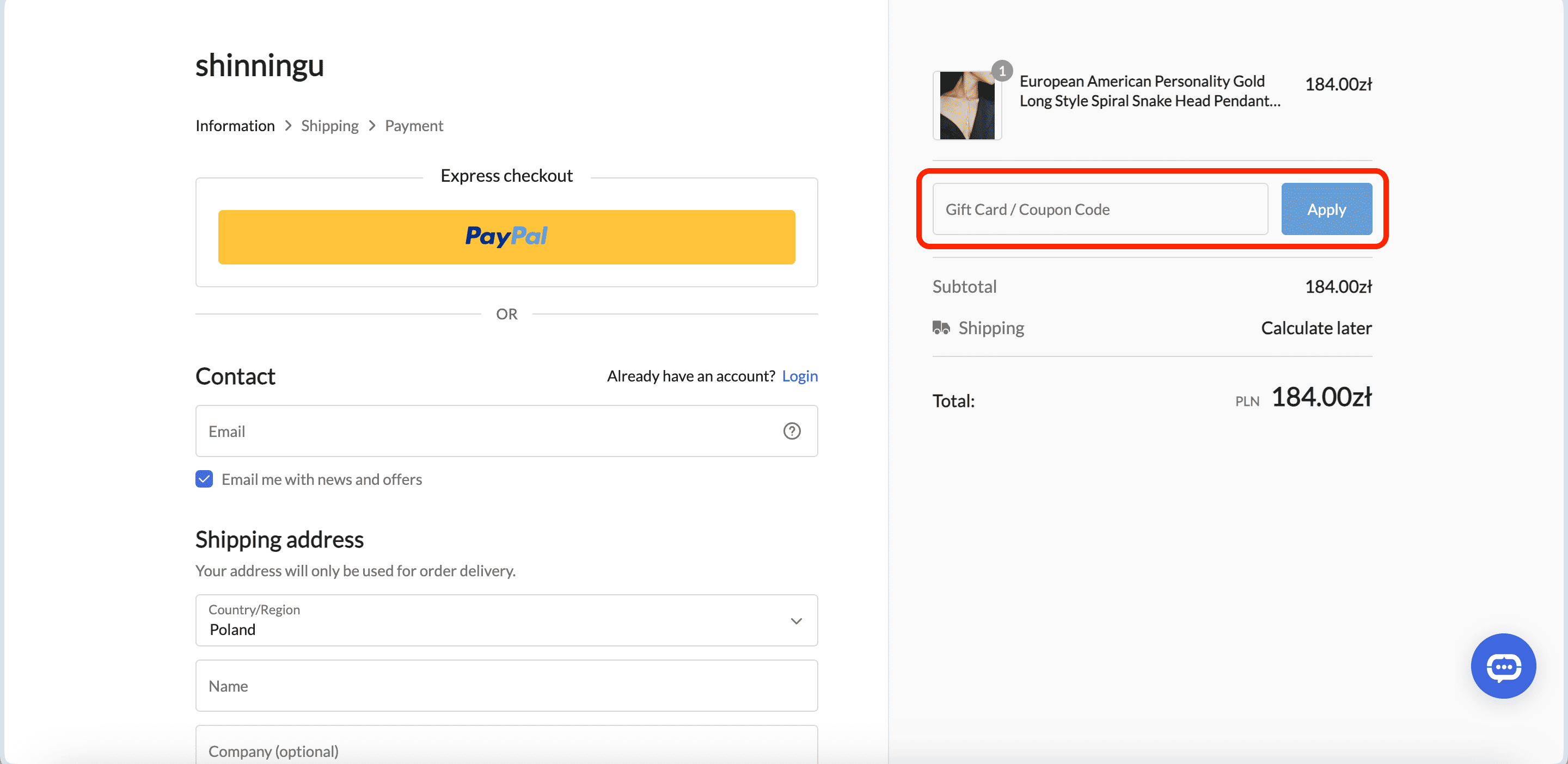Click the email help question mark icon
The height and width of the screenshot is (764, 1568).
pyautogui.click(x=791, y=432)
